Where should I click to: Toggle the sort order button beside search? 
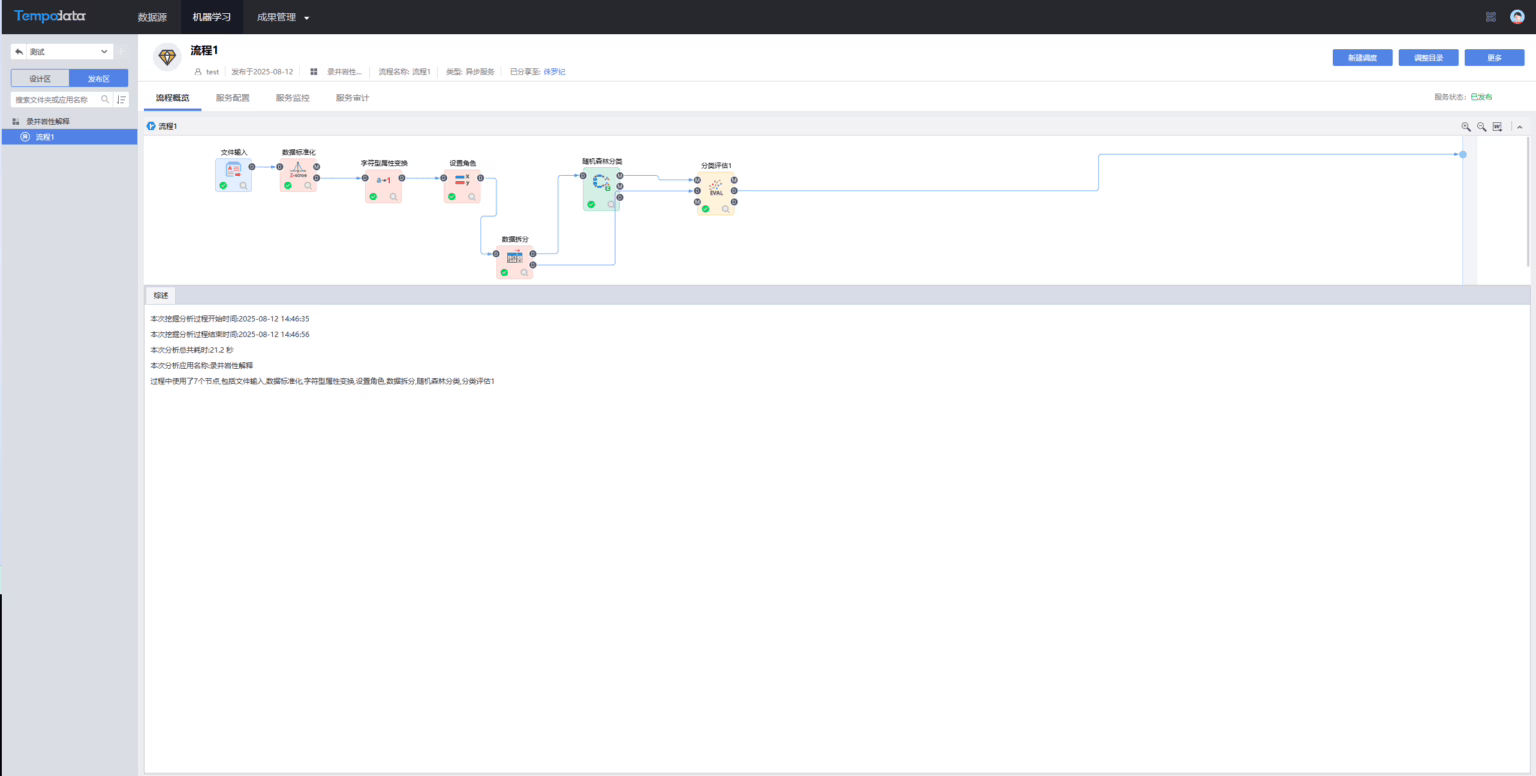(122, 99)
